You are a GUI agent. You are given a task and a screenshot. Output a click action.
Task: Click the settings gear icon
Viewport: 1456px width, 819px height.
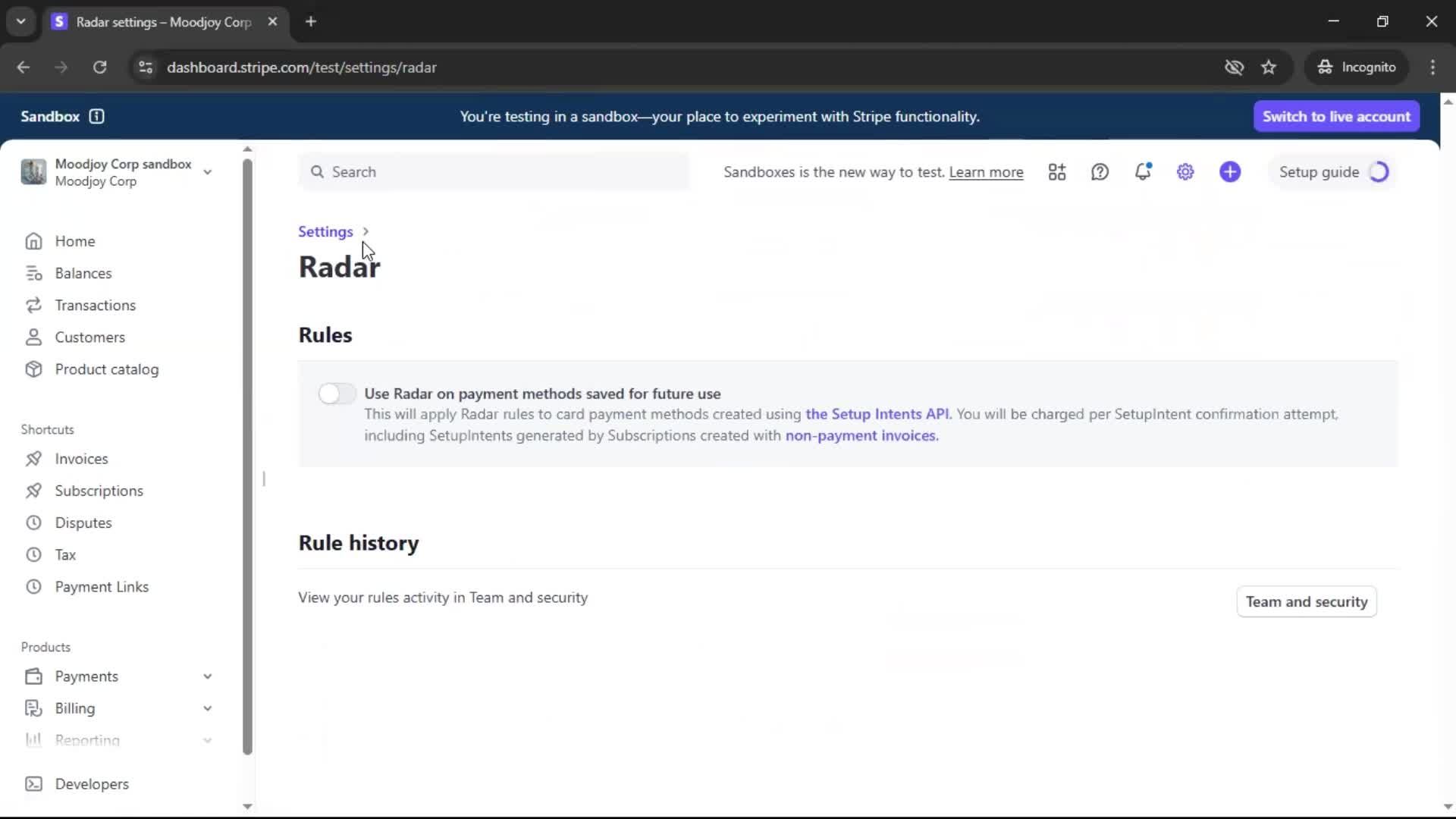pyautogui.click(x=1185, y=172)
